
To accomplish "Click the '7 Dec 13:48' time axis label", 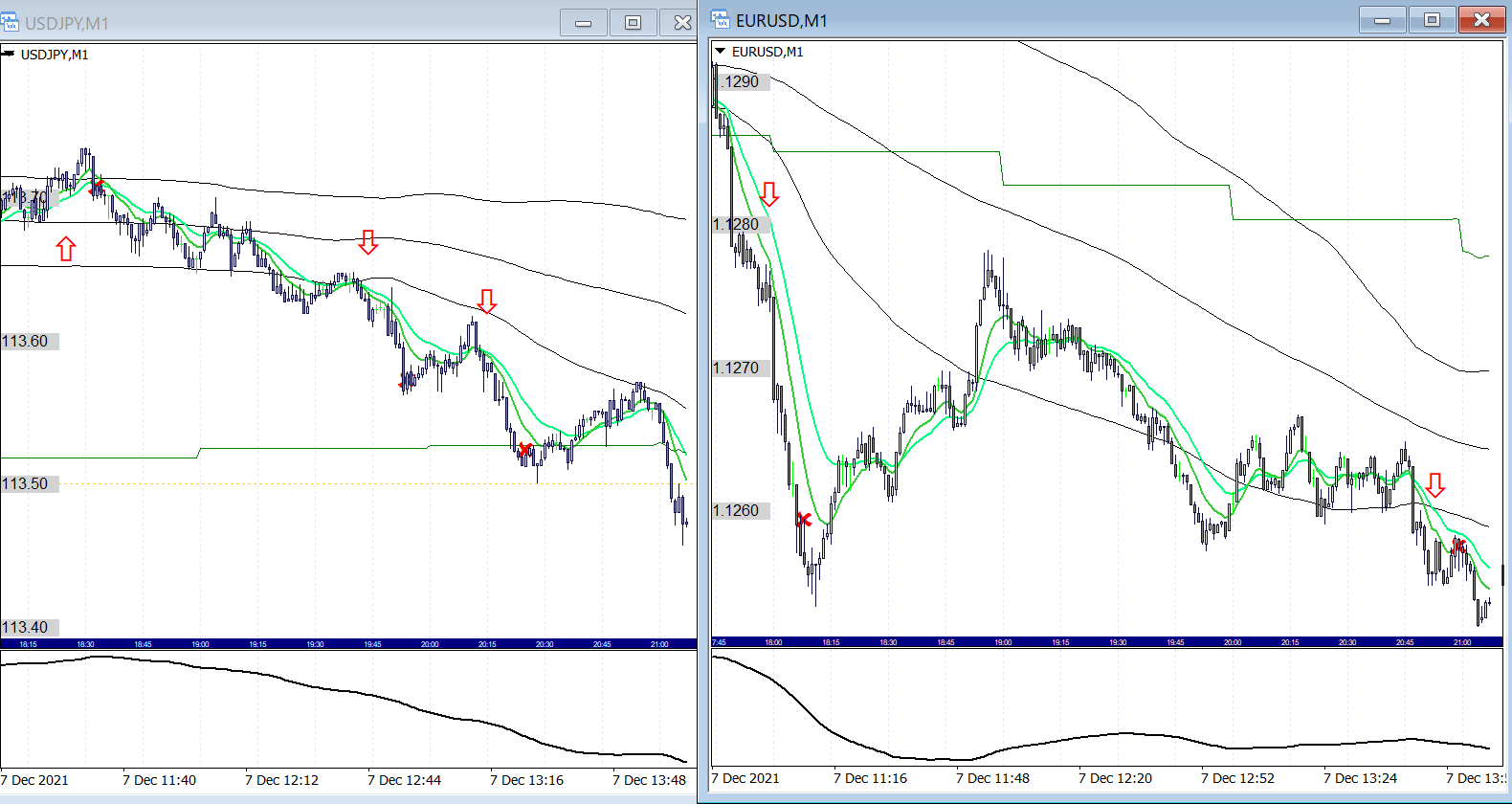I will pos(649,780).
